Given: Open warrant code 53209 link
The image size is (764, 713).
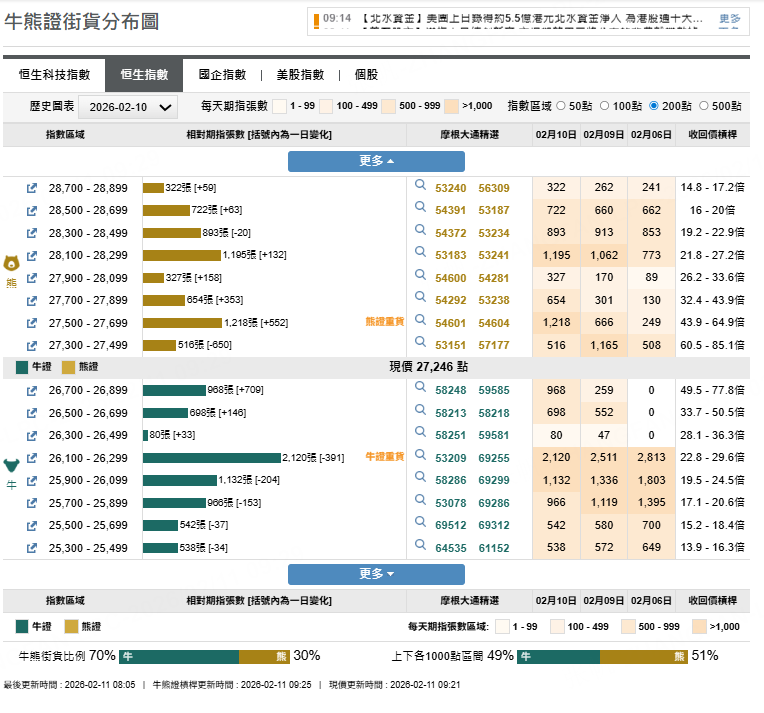Looking at the screenshot, I should pyautogui.click(x=450, y=458).
